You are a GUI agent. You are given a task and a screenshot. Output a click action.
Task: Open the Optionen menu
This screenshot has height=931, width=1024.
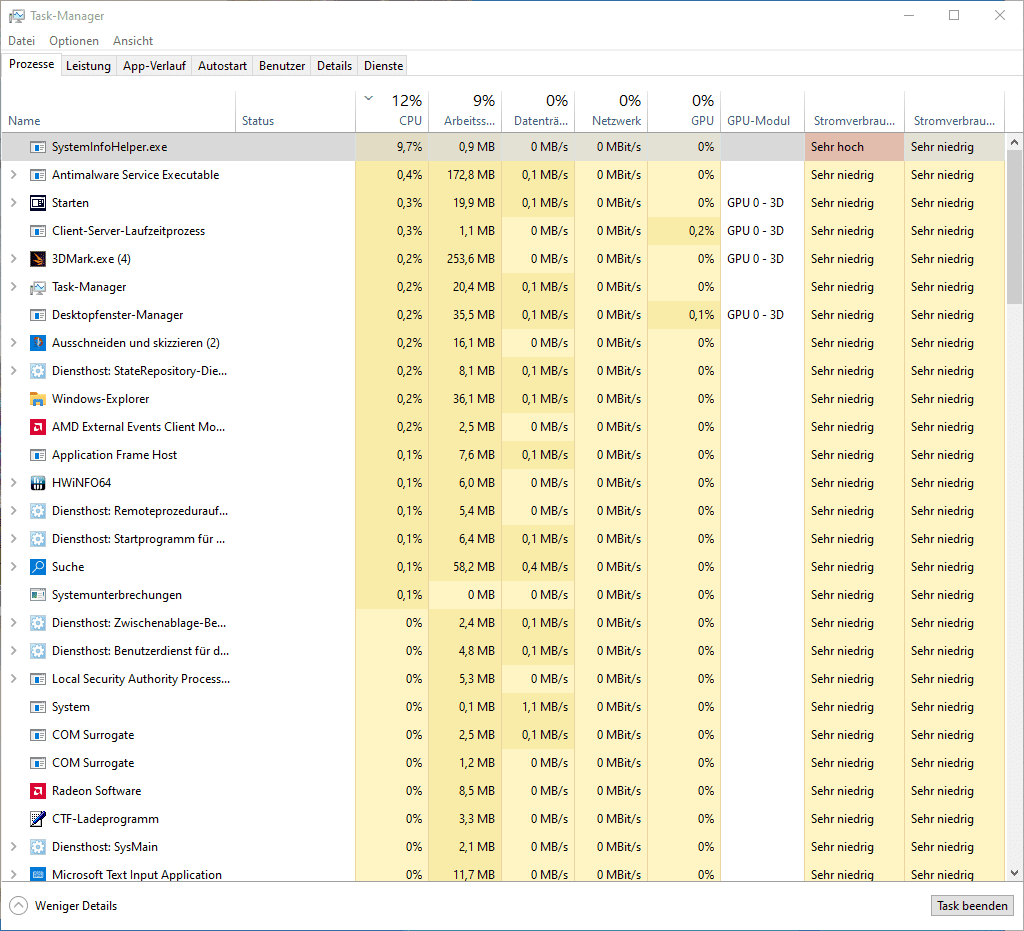tap(74, 41)
